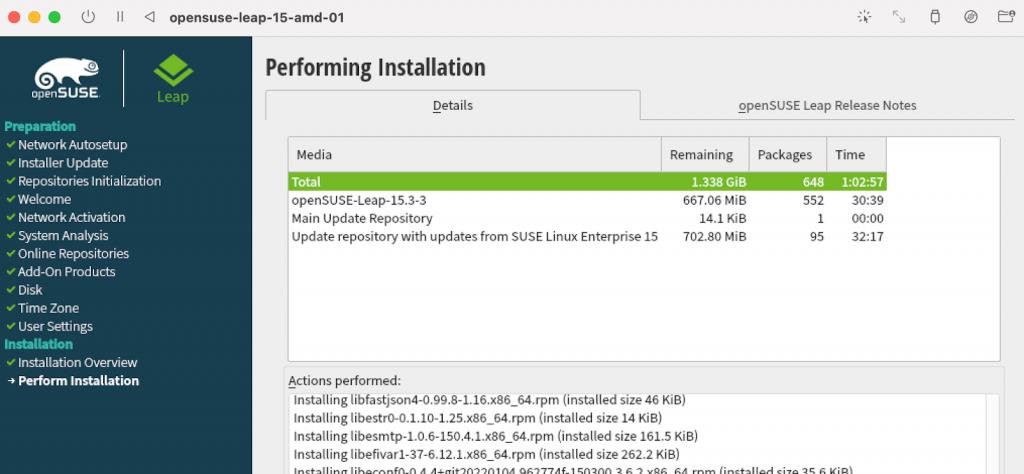Select the SUSE Linux Enterprise 15 update row
The image size is (1024, 474).
[587, 236]
